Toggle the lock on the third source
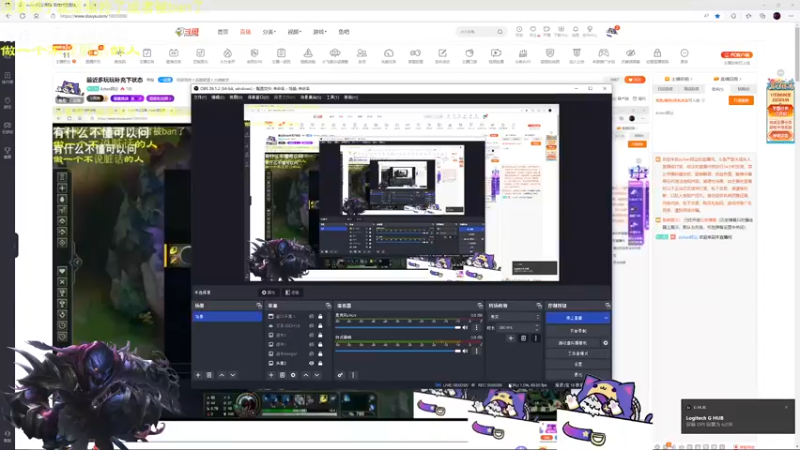This screenshot has width=800, height=450. pyautogui.click(x=320, y=335)
